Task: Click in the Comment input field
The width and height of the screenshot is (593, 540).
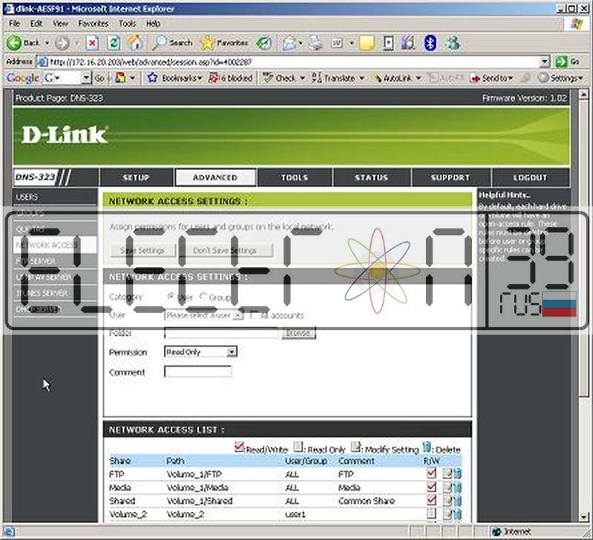Action: point(198,372)
